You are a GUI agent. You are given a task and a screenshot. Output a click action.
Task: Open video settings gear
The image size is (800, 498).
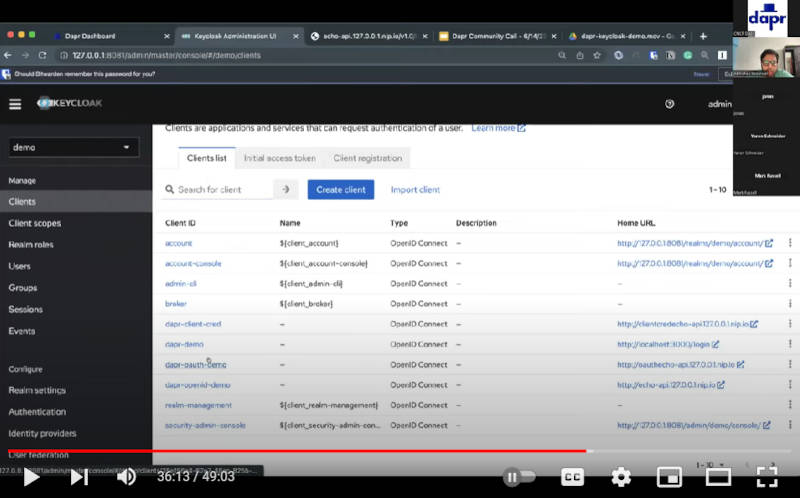[x=621, y=477]
